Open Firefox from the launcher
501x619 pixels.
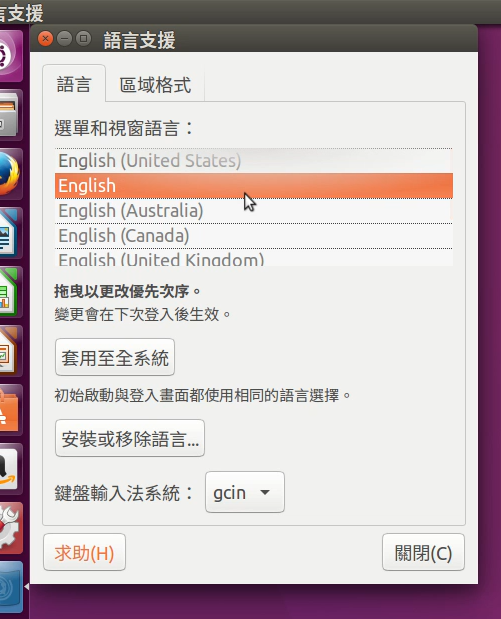(9, 174)
